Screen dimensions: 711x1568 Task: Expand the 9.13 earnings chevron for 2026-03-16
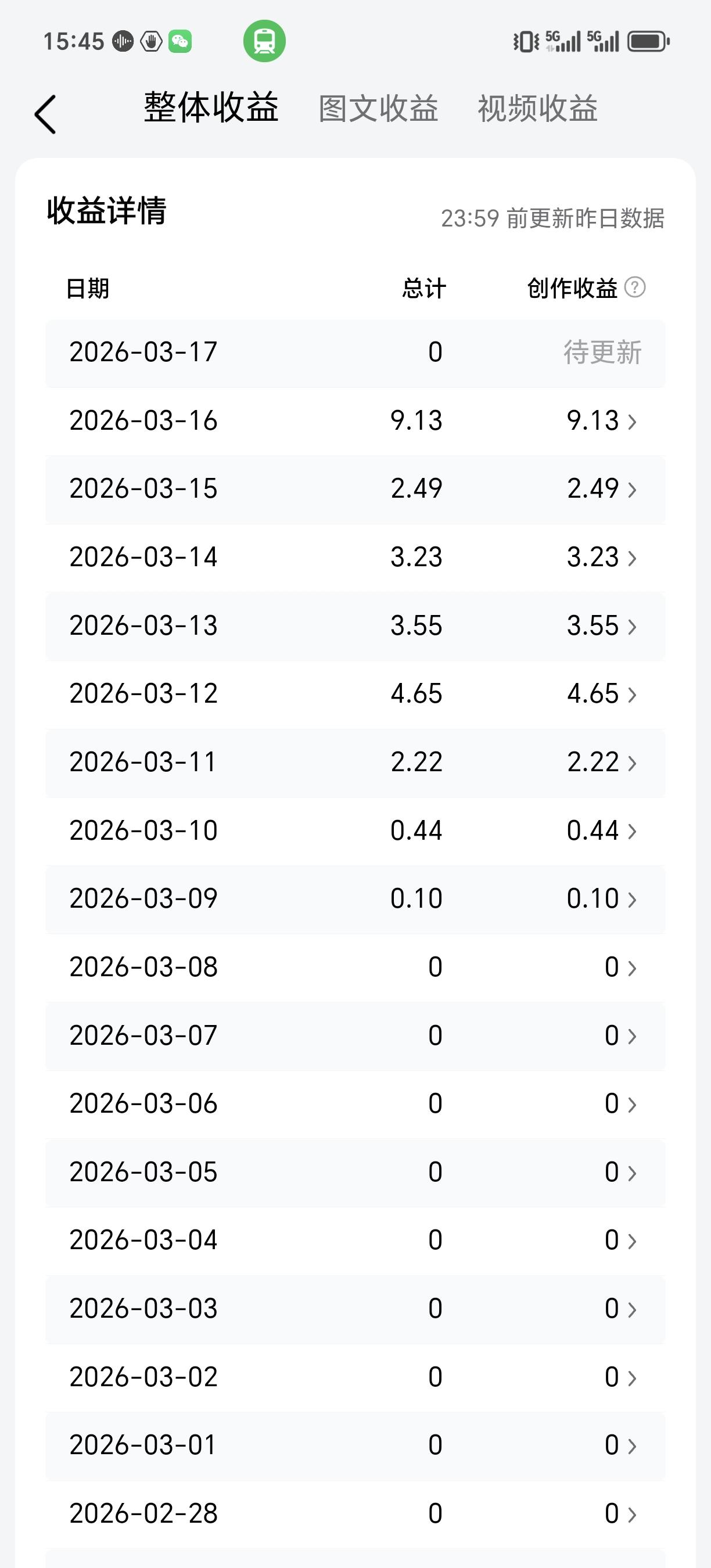tap(632, 421)
